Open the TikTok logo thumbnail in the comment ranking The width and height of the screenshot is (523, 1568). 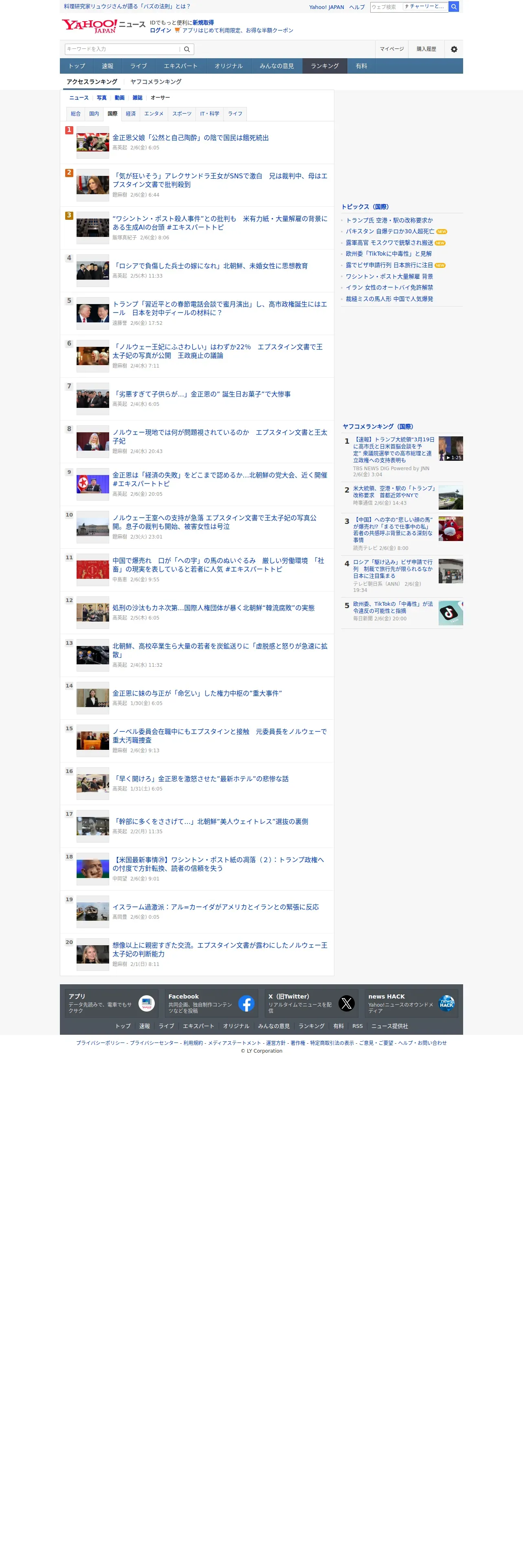pyautogui.click(x=450, y=613)
